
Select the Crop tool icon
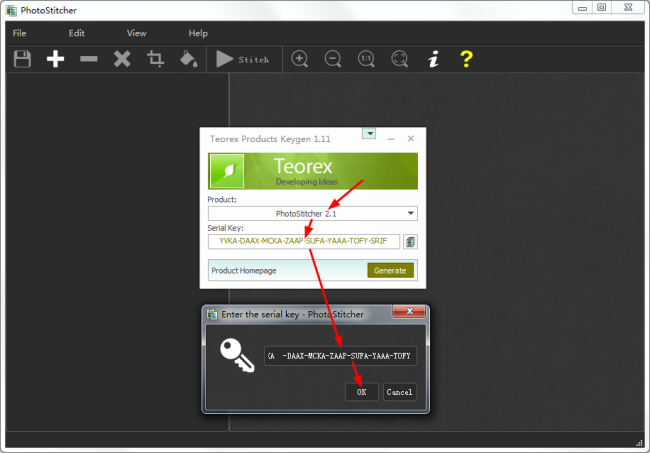(155, 59)
